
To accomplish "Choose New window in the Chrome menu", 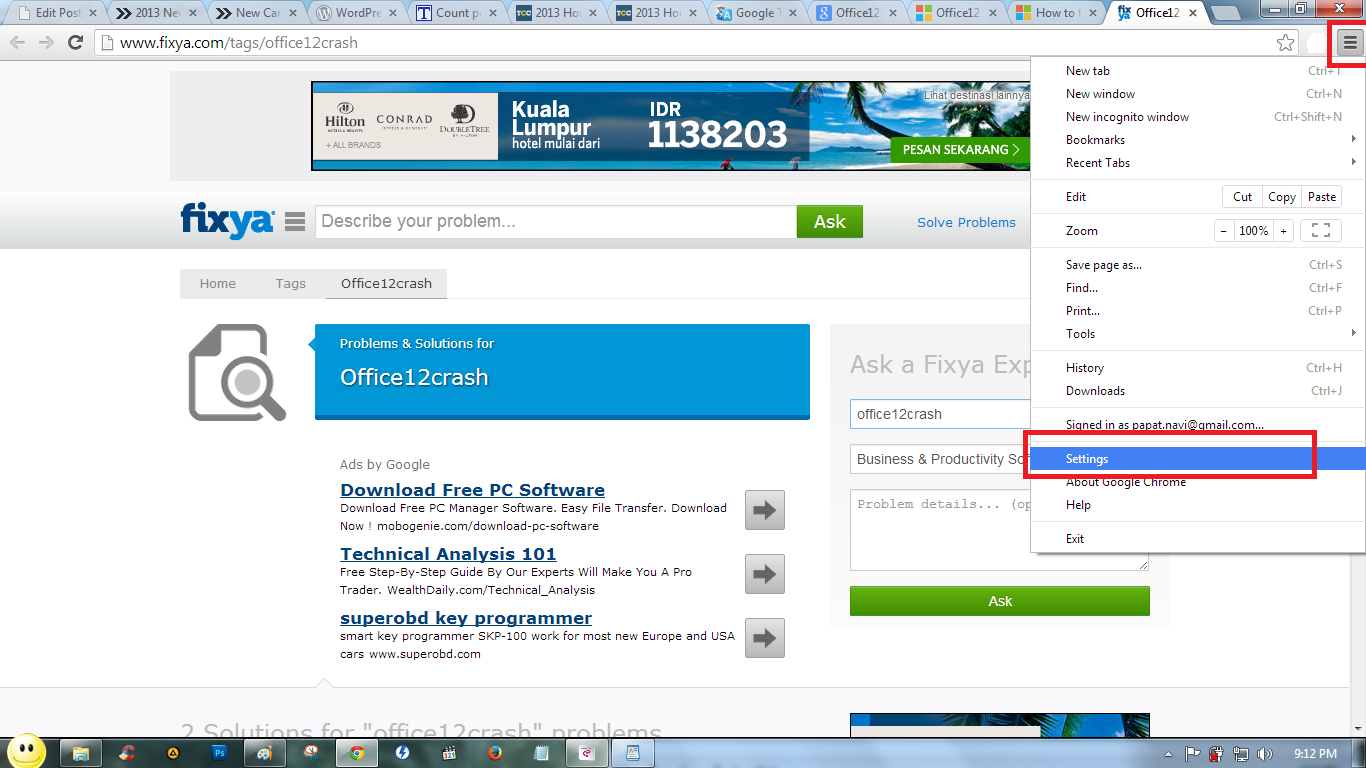I will 1198,94.
